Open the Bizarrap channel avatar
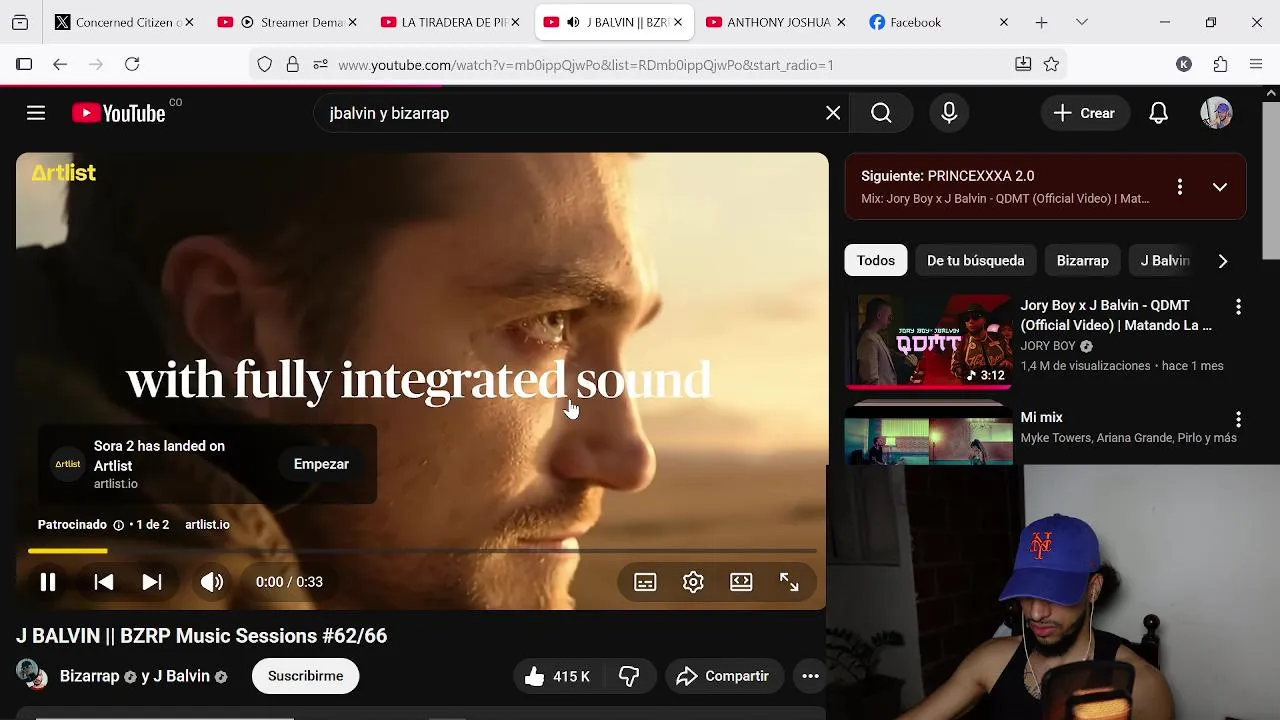The height and width of the screenshot is (720, 1280). [32, 675]
